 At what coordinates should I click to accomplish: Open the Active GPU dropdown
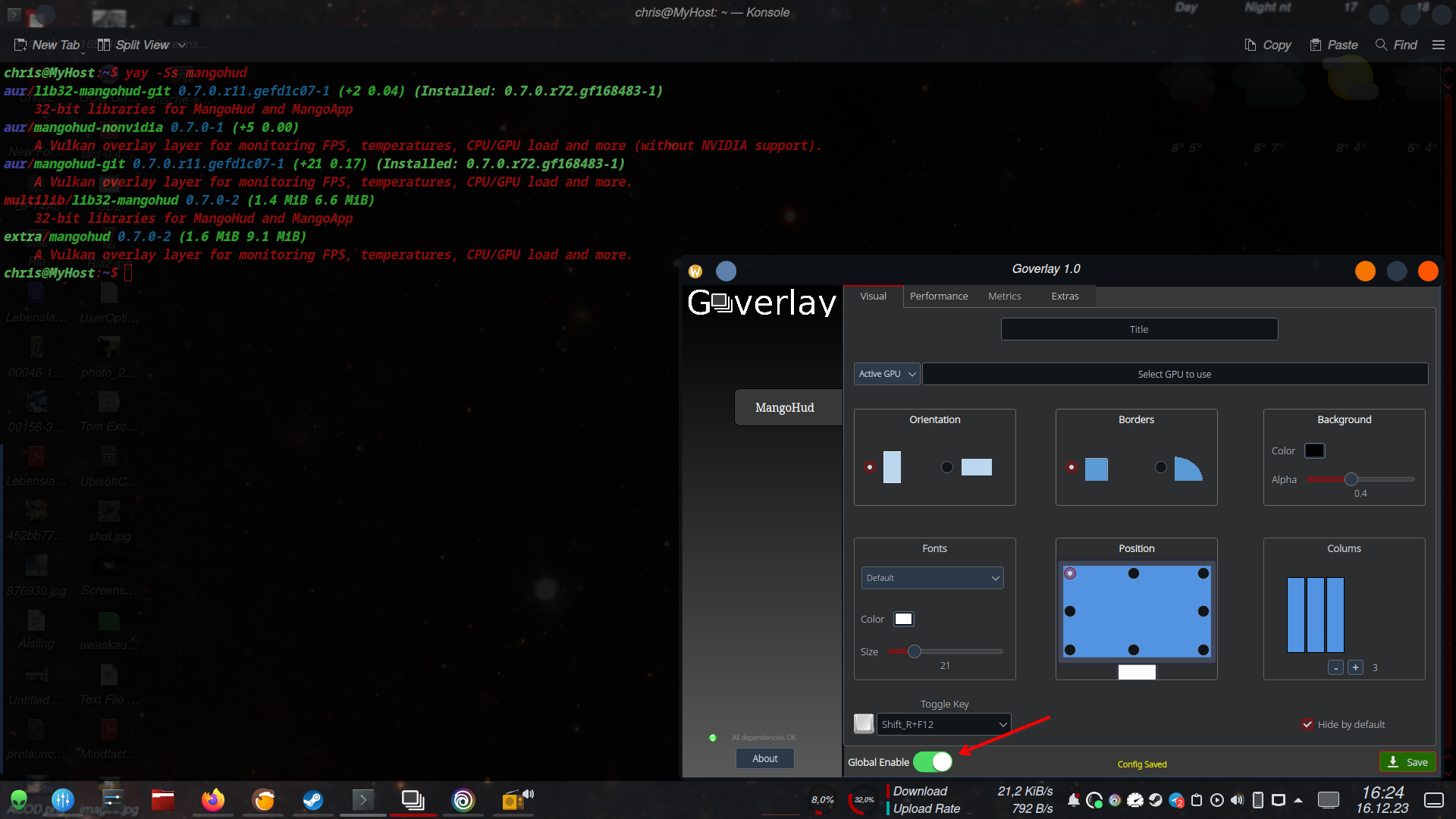point(886,373)
